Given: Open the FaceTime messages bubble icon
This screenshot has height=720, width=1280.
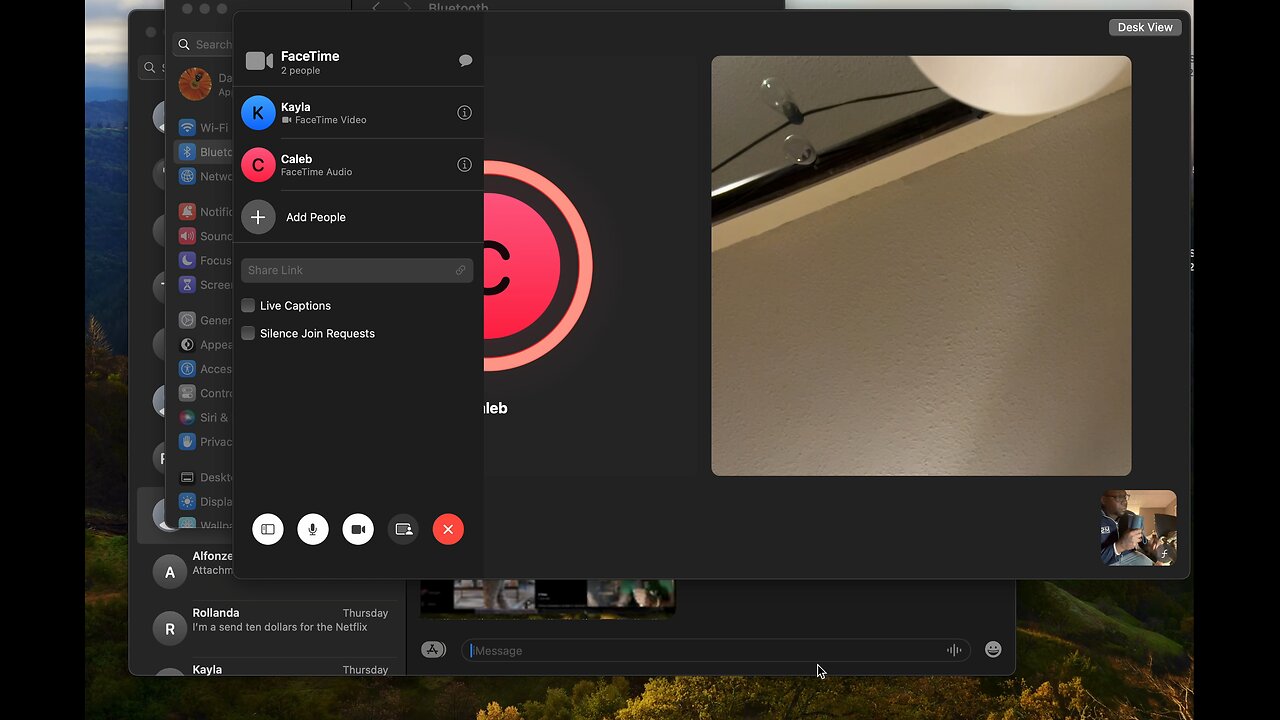Looking at the screenshot, I should coord(465,61).
